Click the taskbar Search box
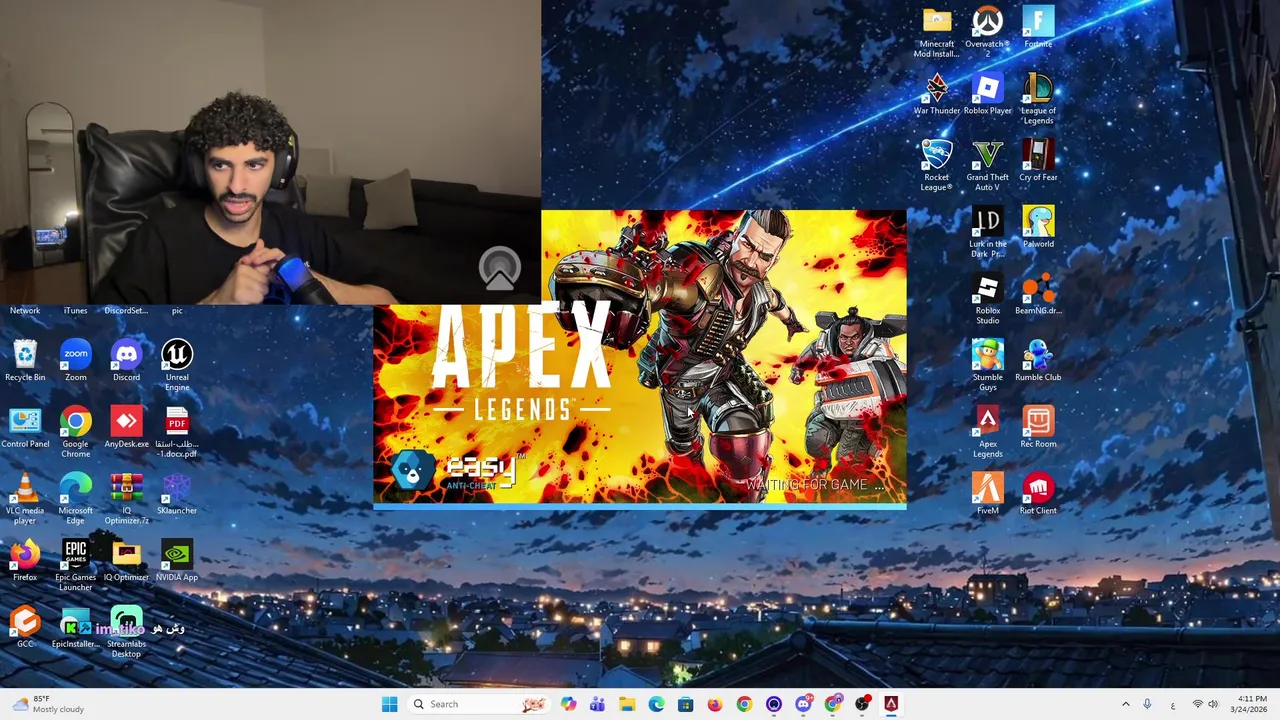This screenshot has height=720, width=1280. point(480,704)
